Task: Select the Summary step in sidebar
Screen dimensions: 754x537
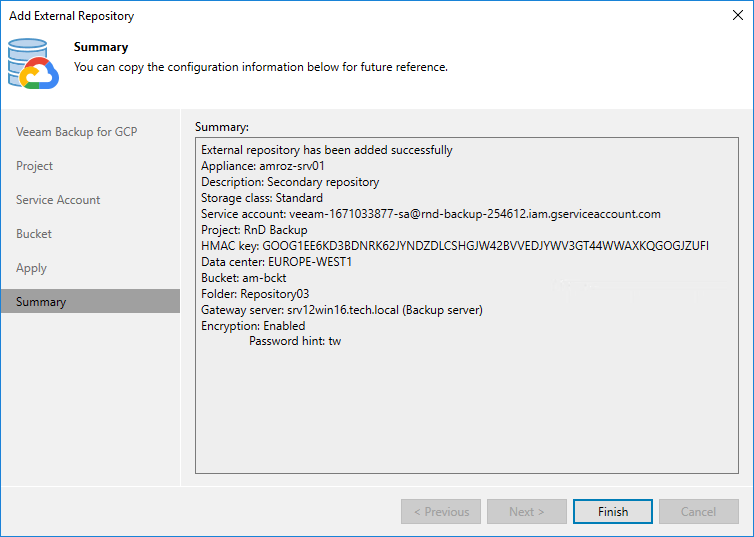Action: coord(41,302)
